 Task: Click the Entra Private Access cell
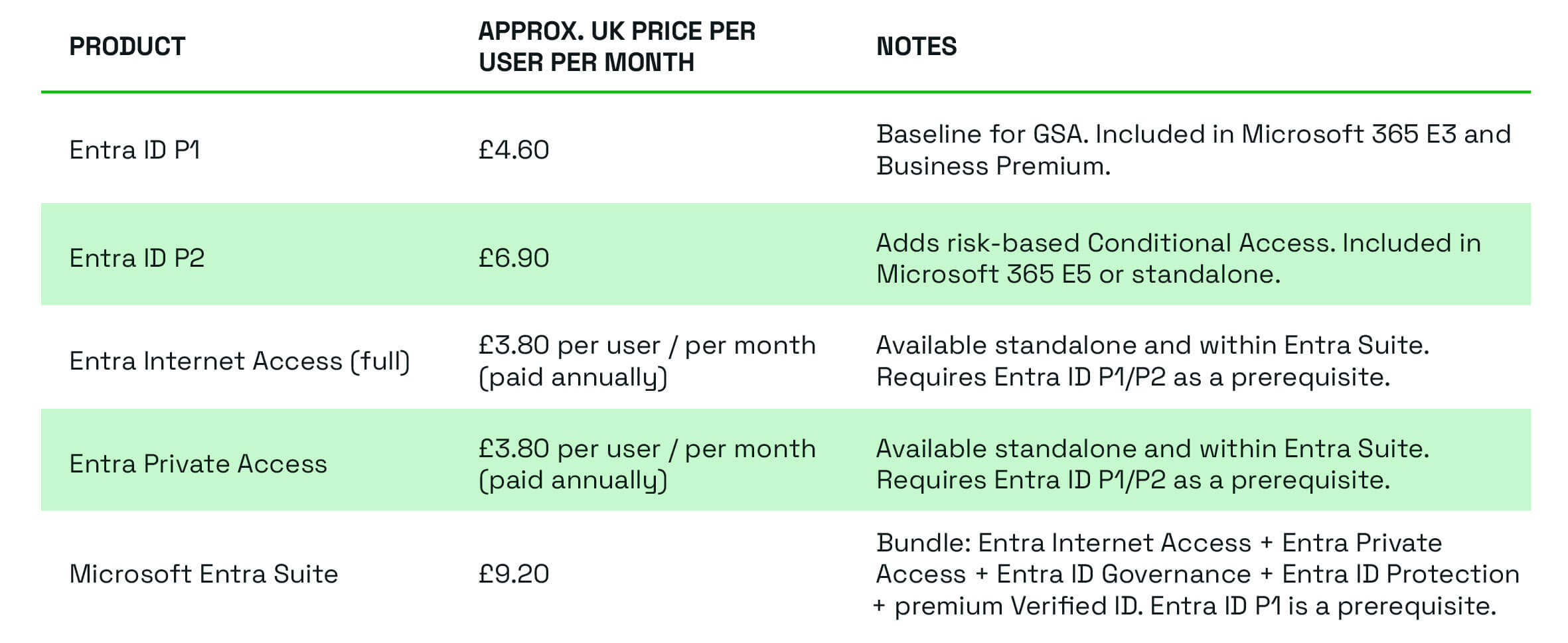[x=198, y=464]
